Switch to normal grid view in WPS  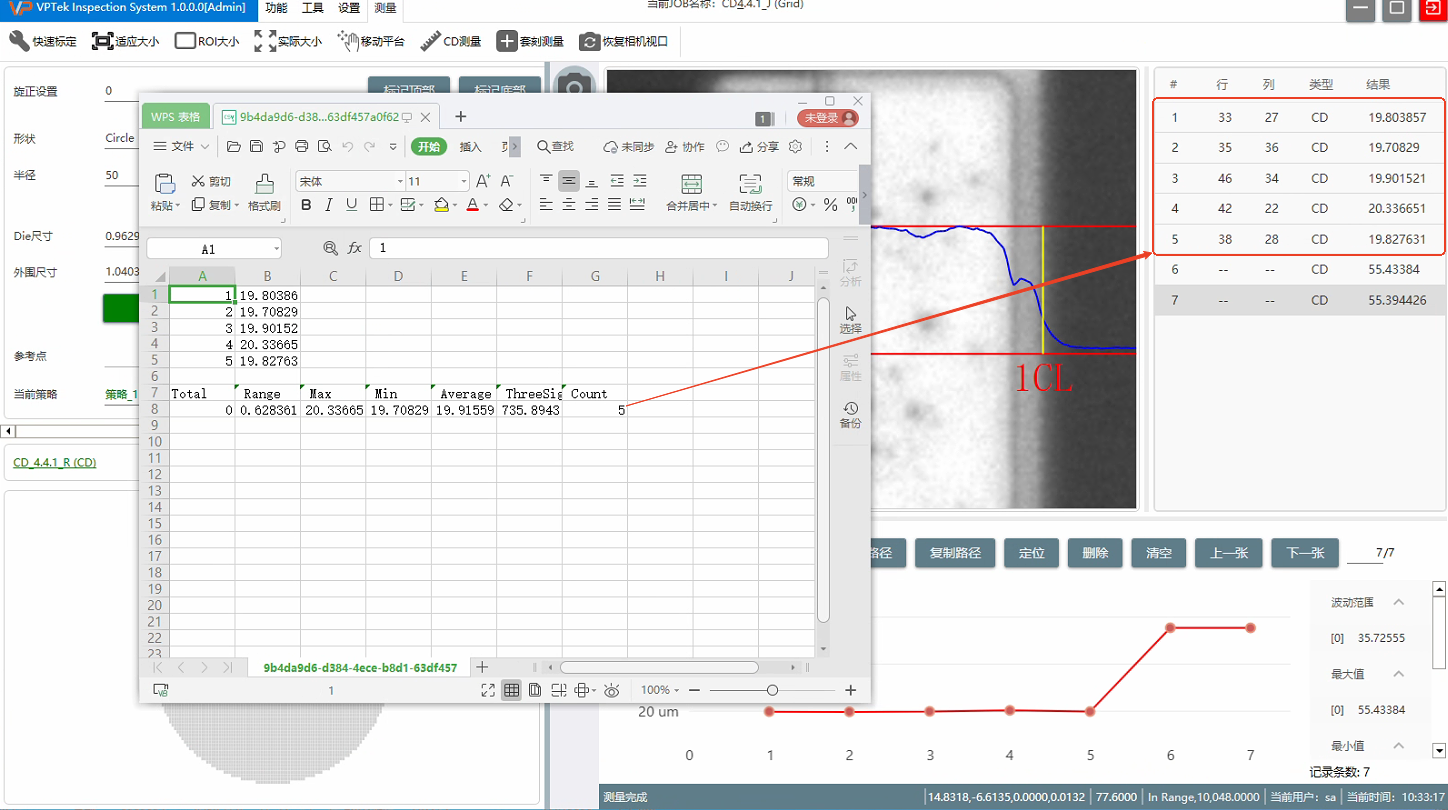pos(511,690)
